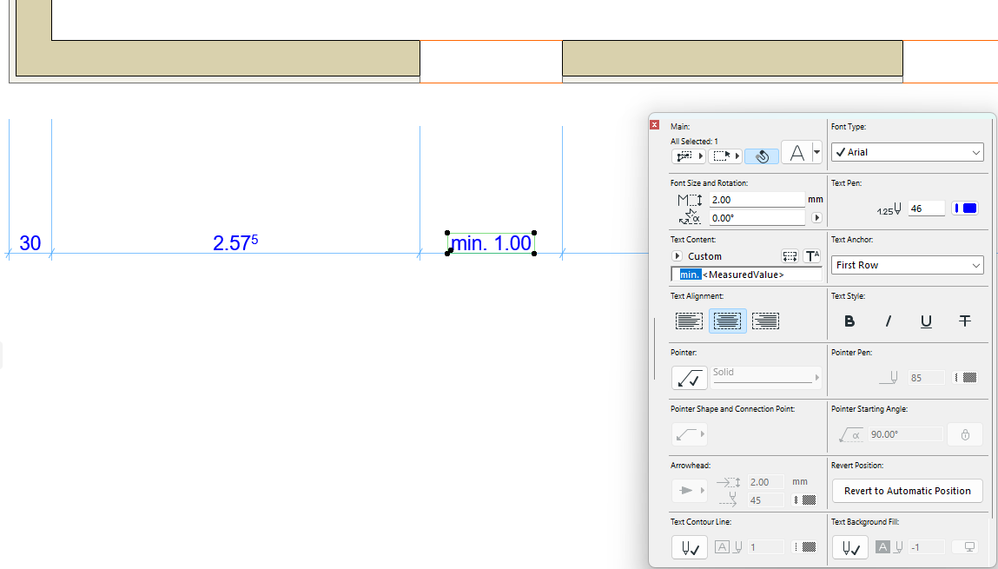
Task: Click the filled A background pen icon
Action: point(889,547)
